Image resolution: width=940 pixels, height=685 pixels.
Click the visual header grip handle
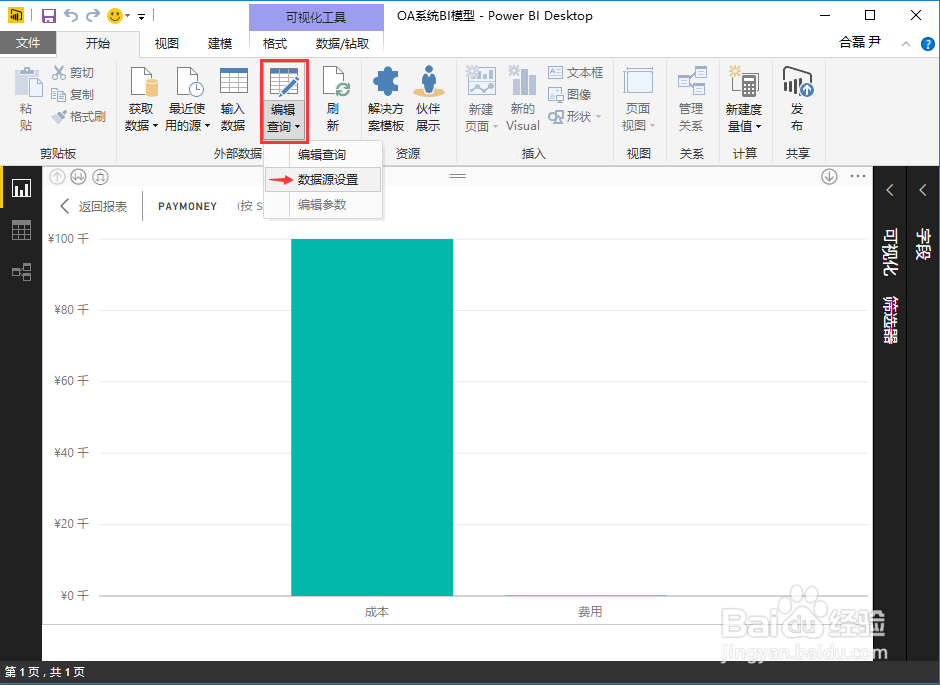pyautogui.click(x=457, y=176)
